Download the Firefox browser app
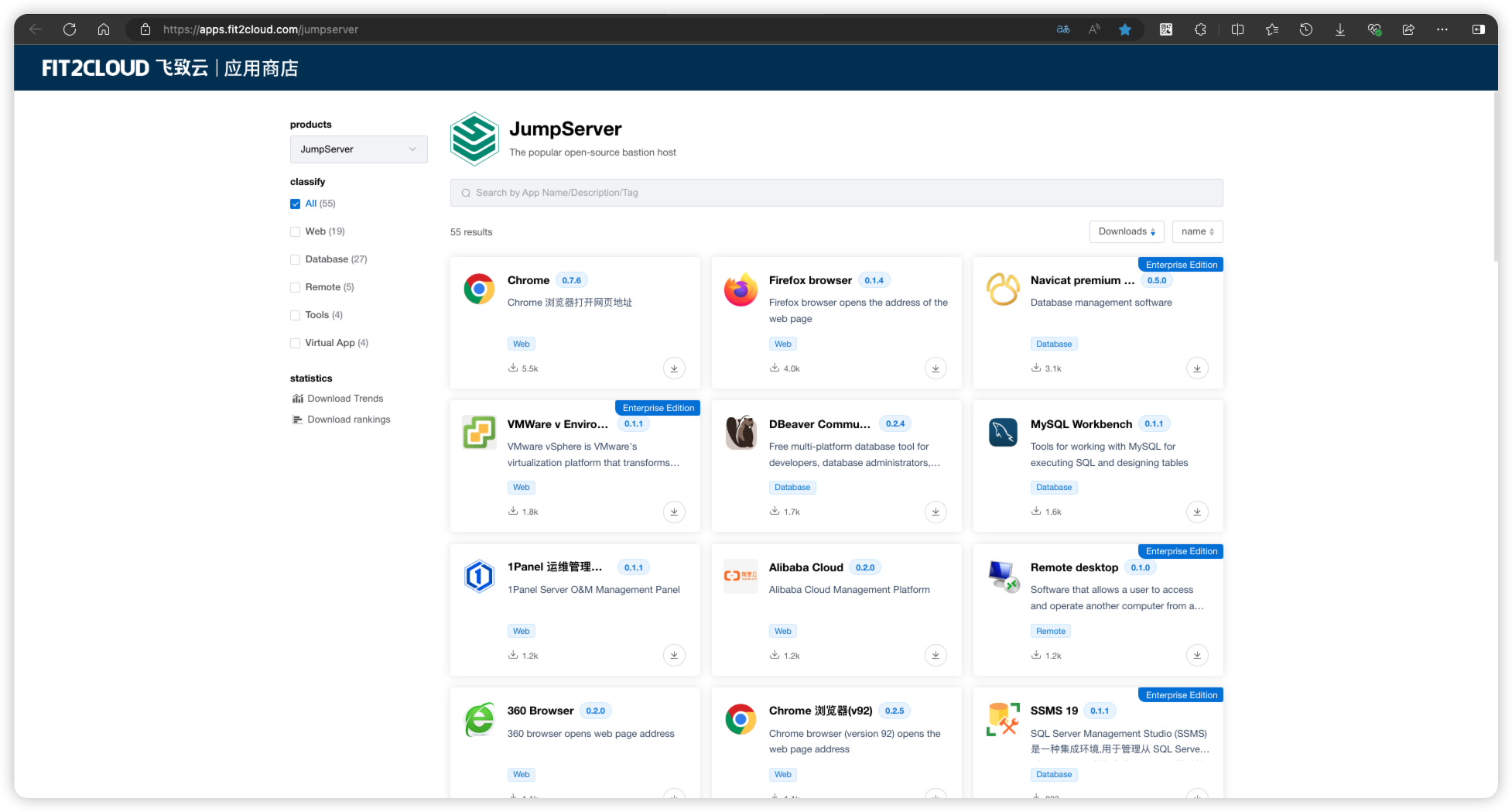The width and height of the screenshot is (1512, 812). pyautogui.click(x=936, y=368)
